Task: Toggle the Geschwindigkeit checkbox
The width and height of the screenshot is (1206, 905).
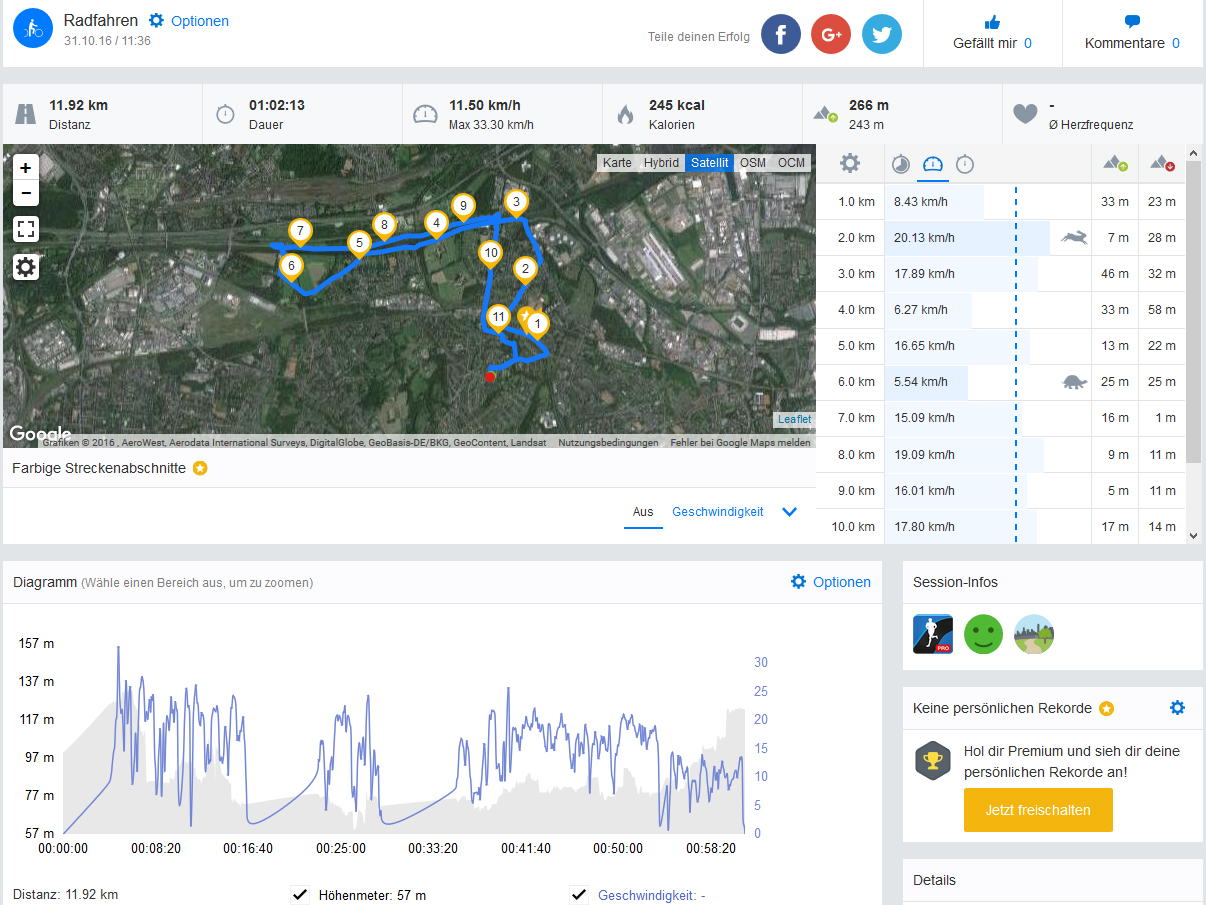Action: point(579,895)
